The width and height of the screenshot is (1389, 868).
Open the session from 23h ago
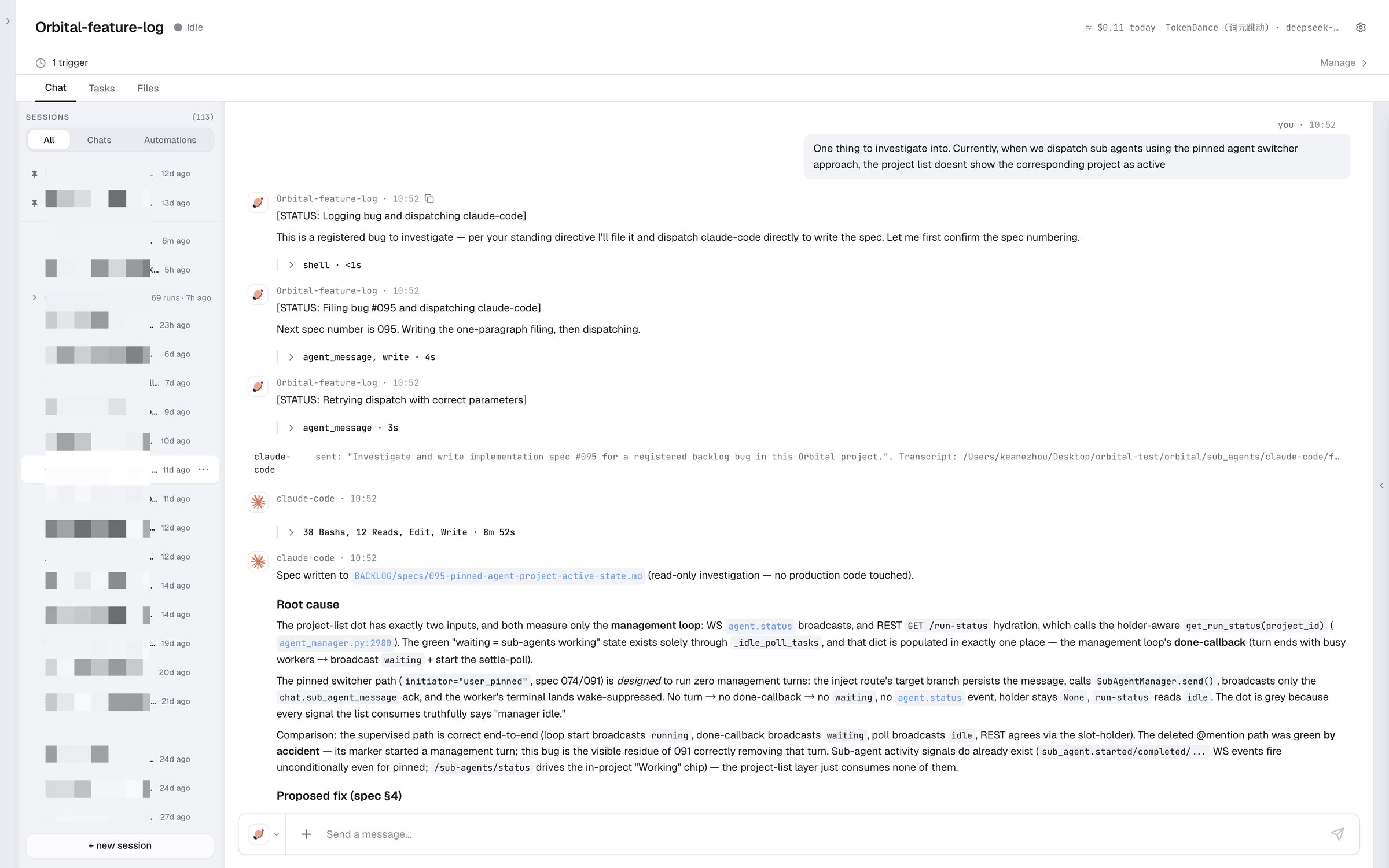coord(120,325)
